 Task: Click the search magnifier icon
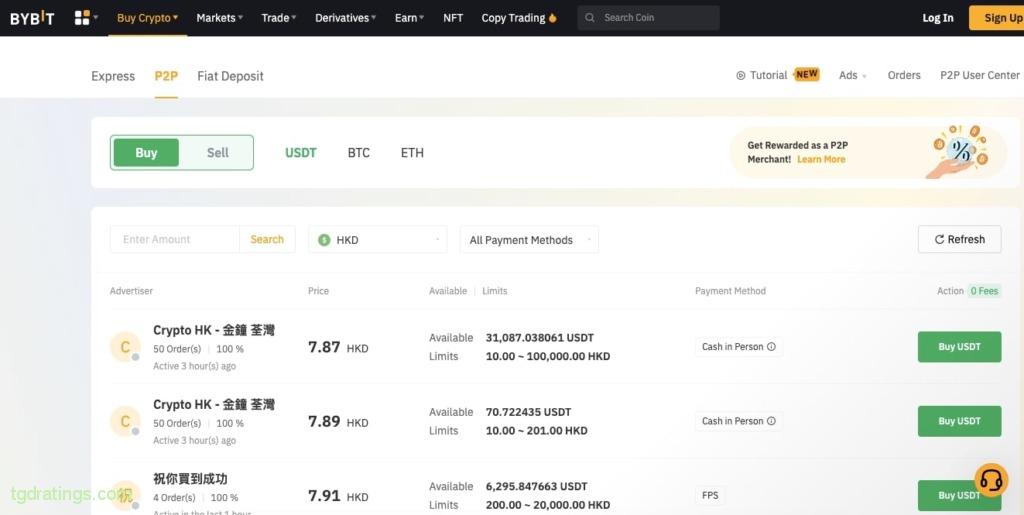tap(590, 18)
